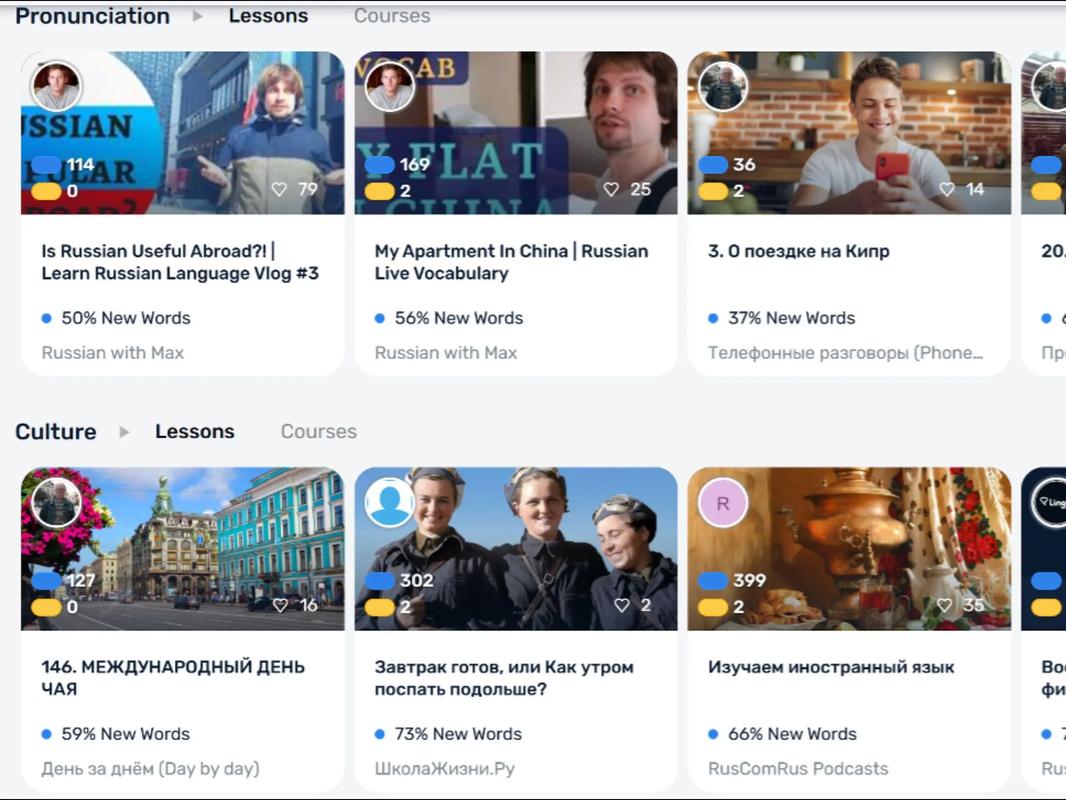Open 'Изучаем иностранный язык' lesson title

point(831,667)
